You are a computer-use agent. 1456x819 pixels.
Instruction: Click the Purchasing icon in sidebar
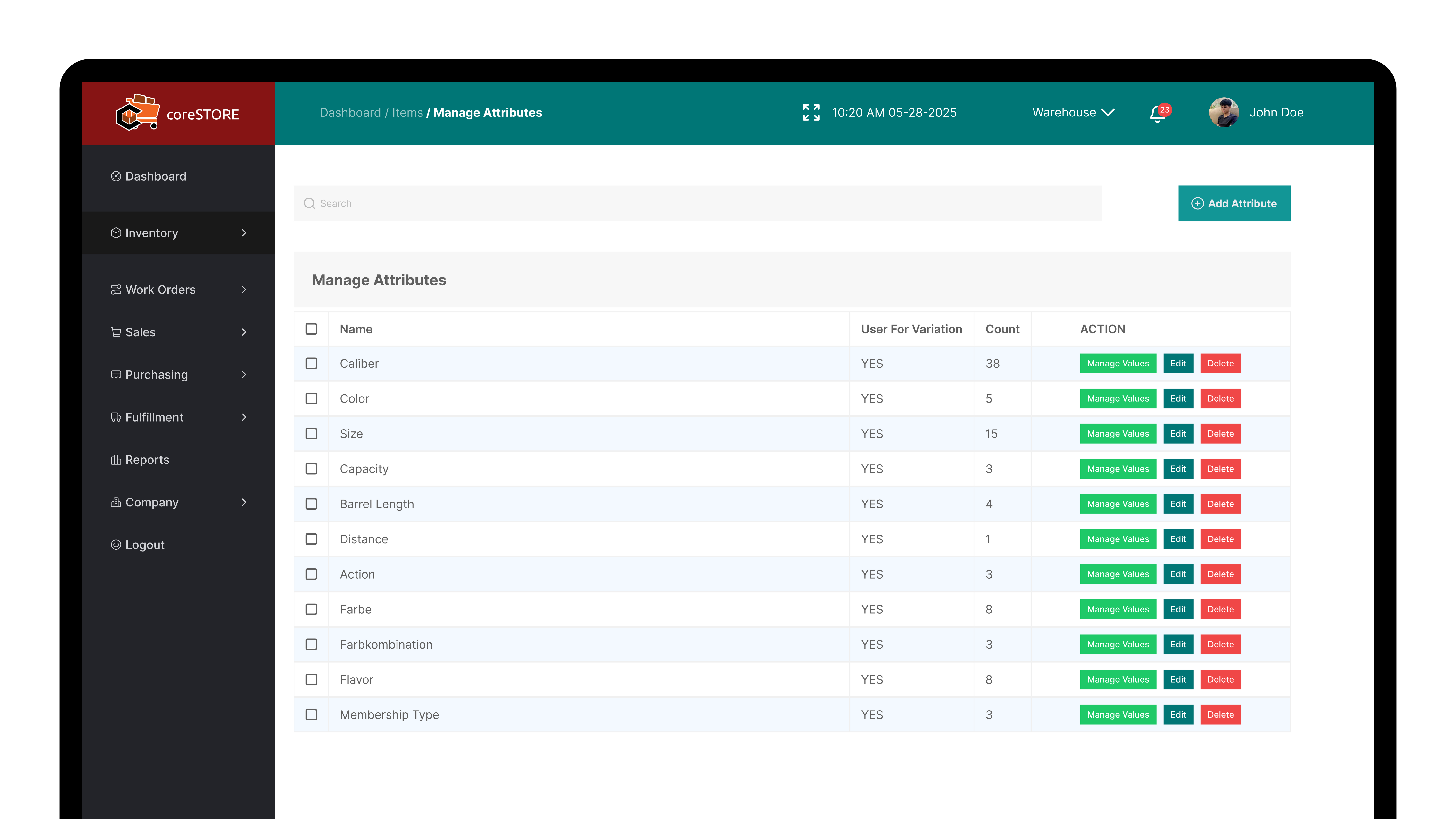(116, 374)
